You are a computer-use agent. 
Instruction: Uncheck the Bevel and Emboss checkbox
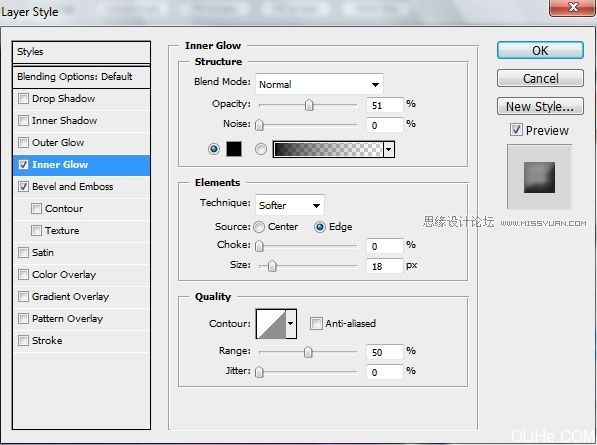[23, 187]
